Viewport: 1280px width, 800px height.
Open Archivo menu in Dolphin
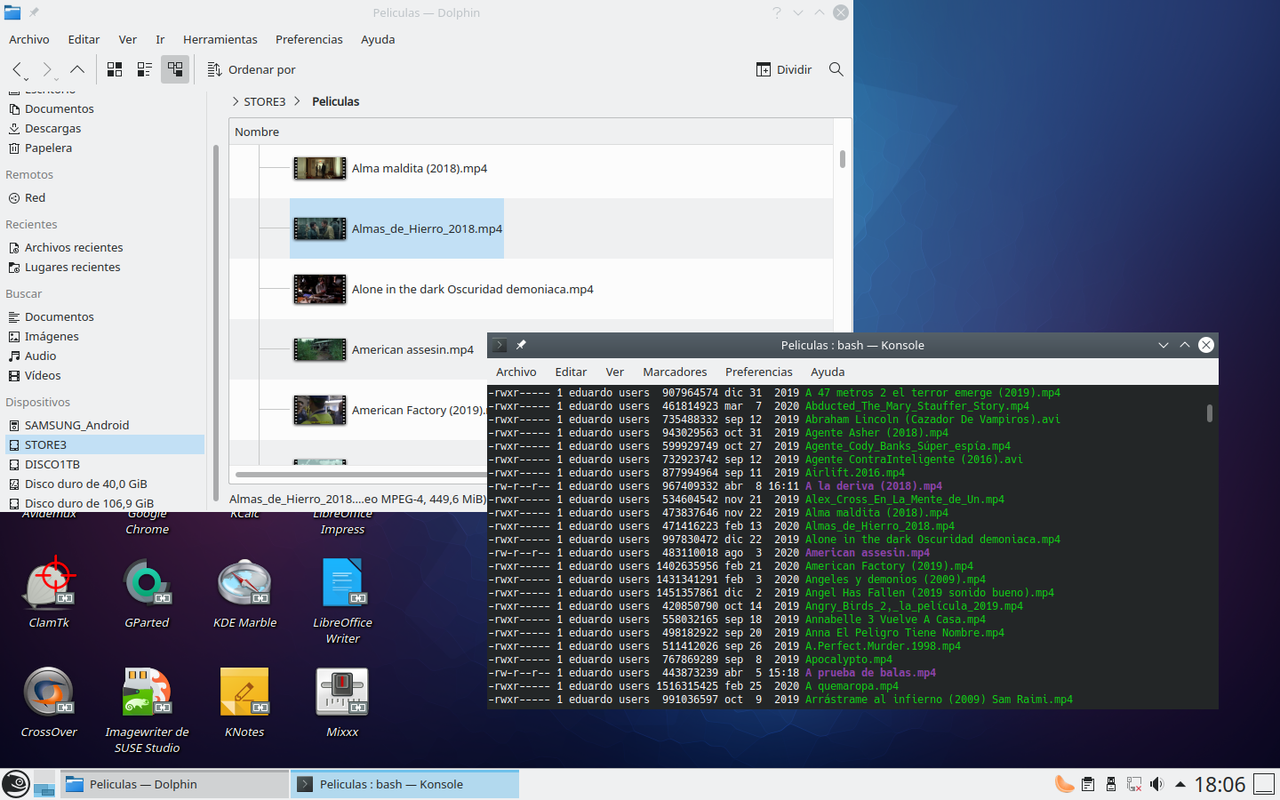(x=29, y=39)
